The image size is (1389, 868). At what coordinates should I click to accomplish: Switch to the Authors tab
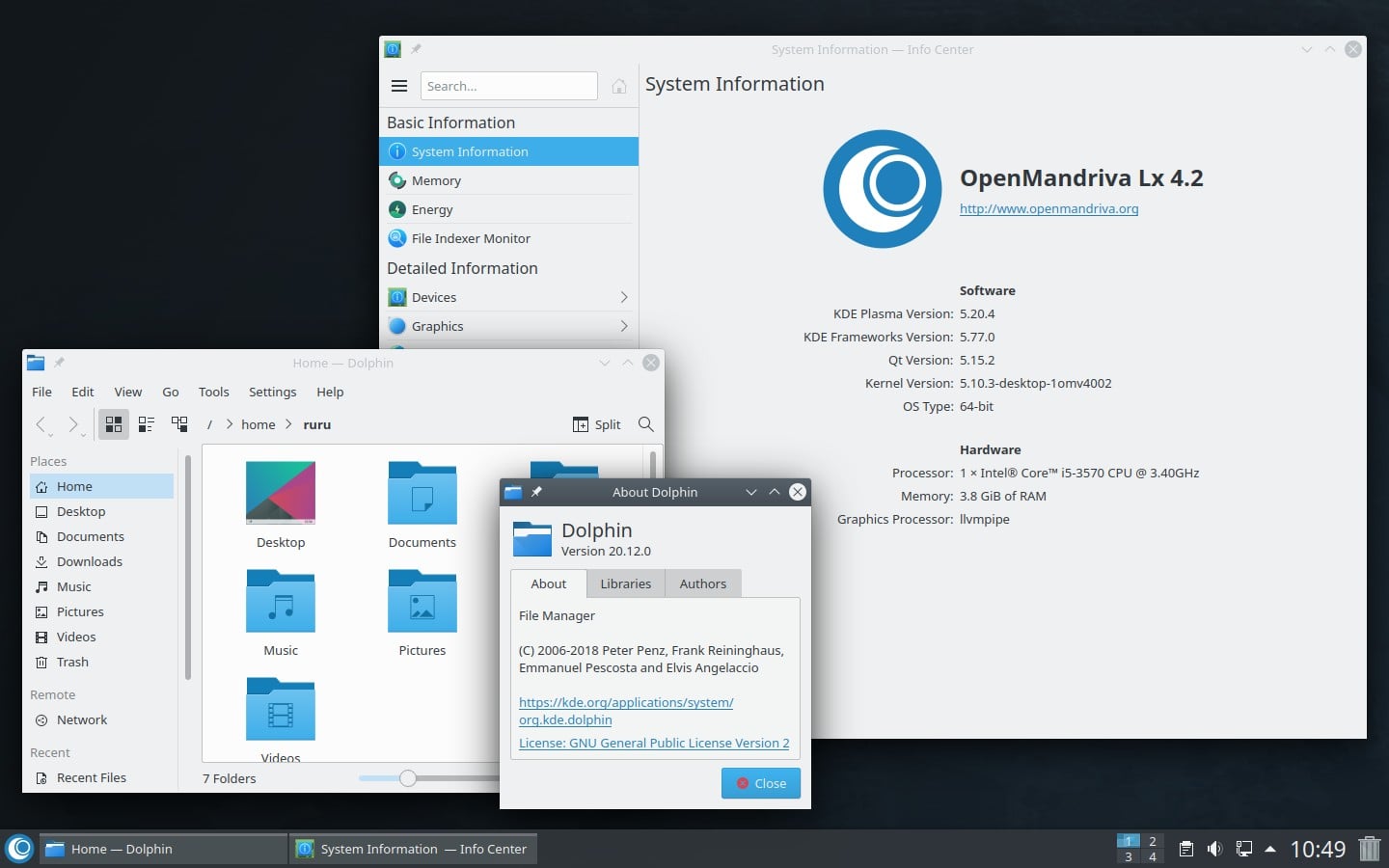(702, 583)
